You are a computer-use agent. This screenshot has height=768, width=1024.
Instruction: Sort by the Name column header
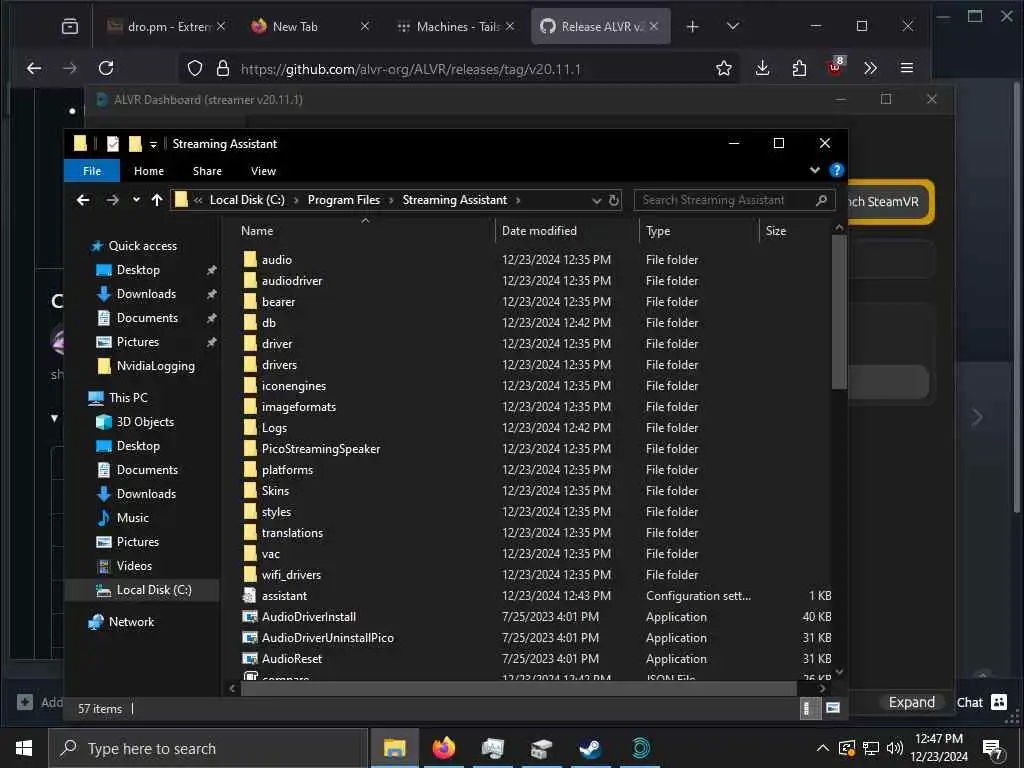coord(257,231)
